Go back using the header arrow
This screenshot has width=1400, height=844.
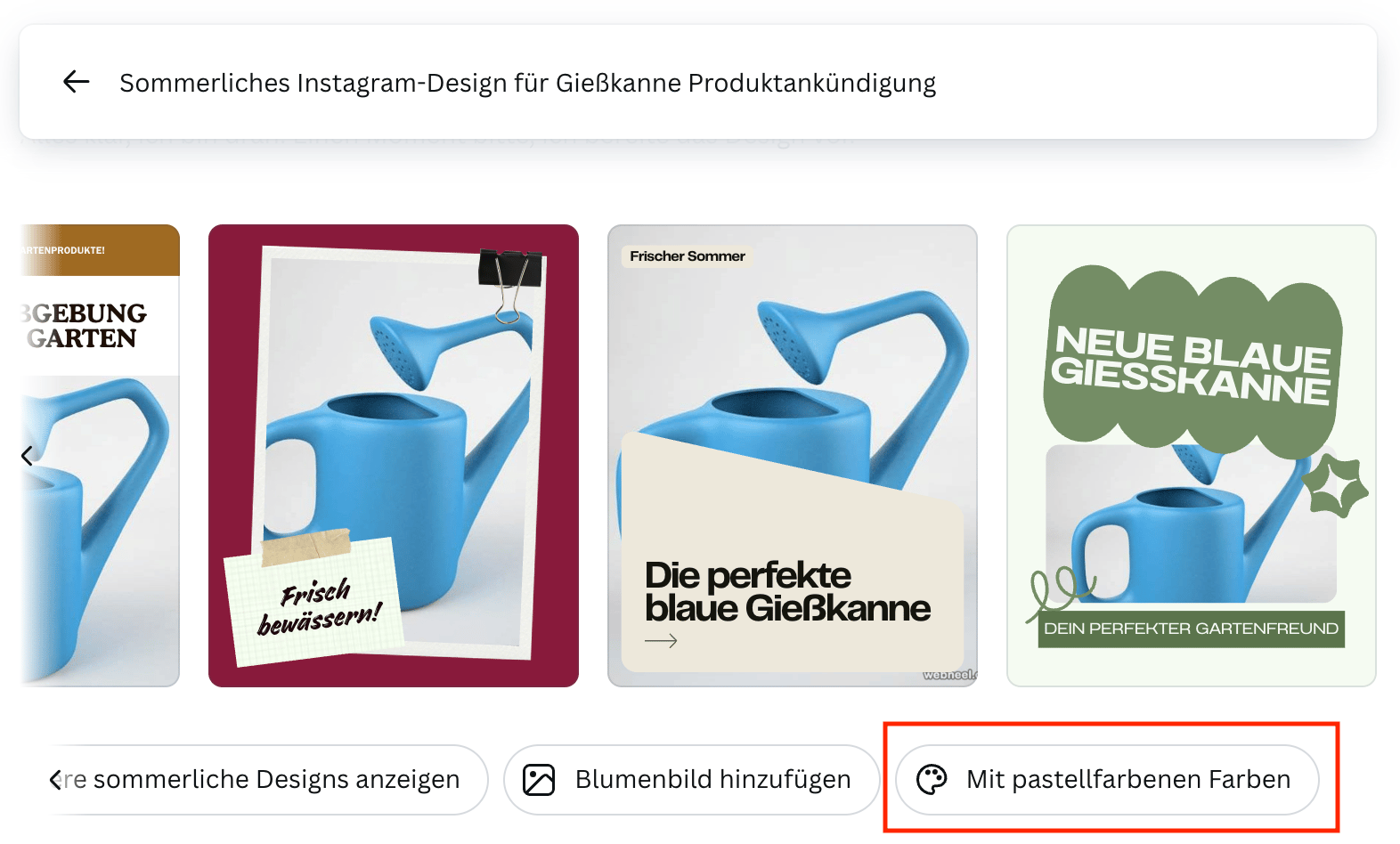[x=77, y=82]
